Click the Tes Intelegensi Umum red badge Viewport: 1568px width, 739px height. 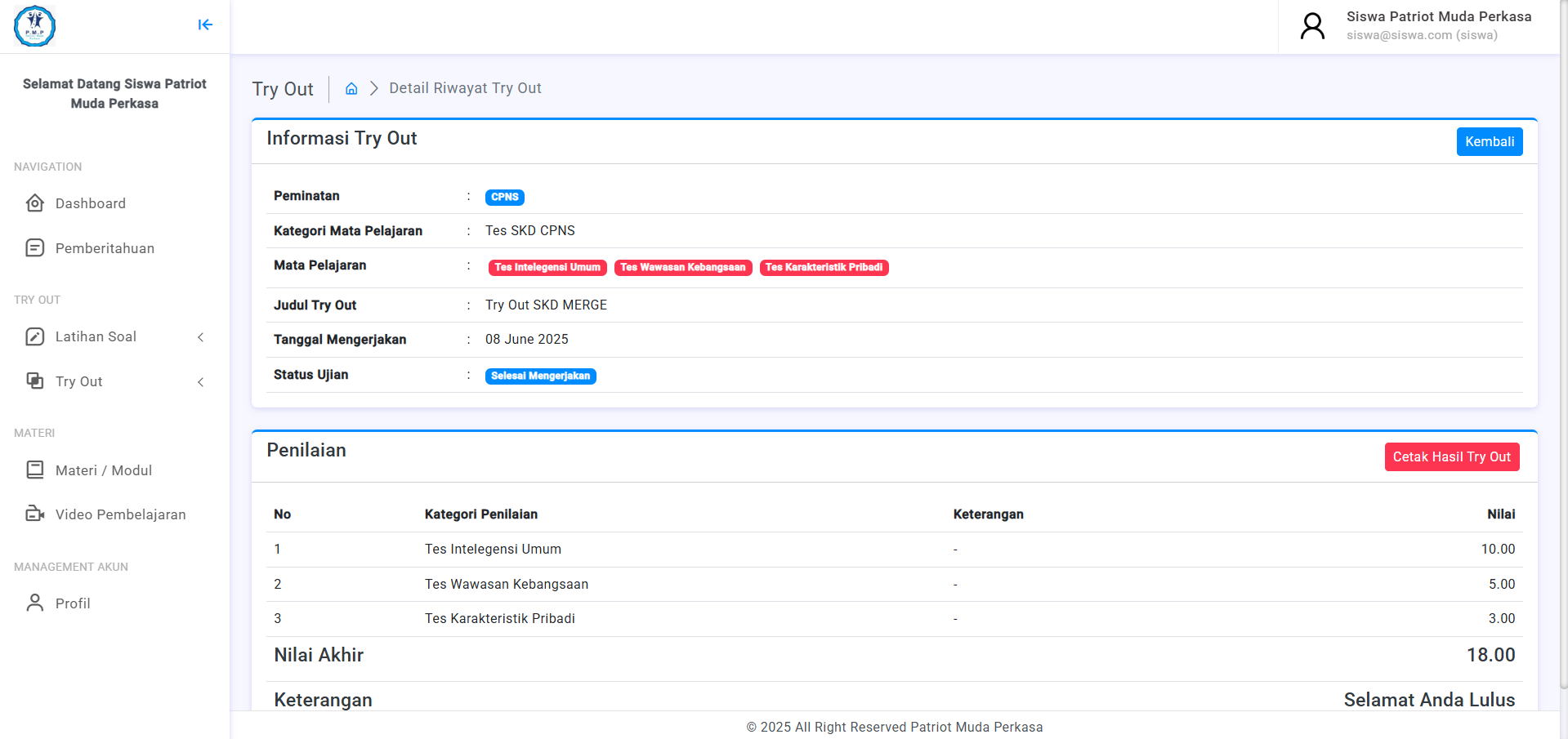pyautogui.click(x=547, y=267)
